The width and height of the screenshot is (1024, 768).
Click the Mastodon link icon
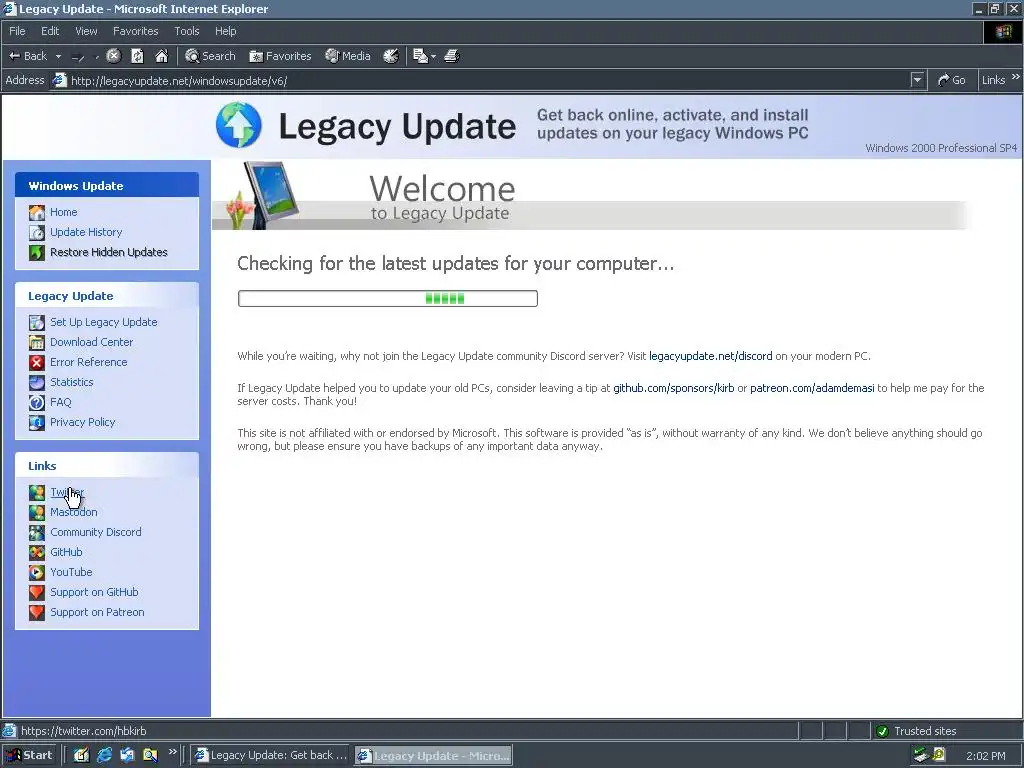point(37,513)
